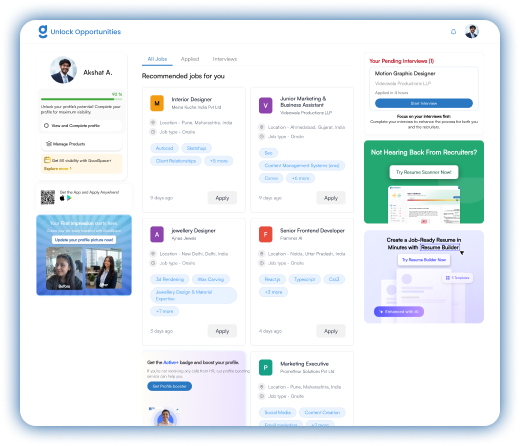This screenshot has width=520, height=446.
Task: Click the job type icon on Marketing Executive card
Action: click(x=262, y=396)
